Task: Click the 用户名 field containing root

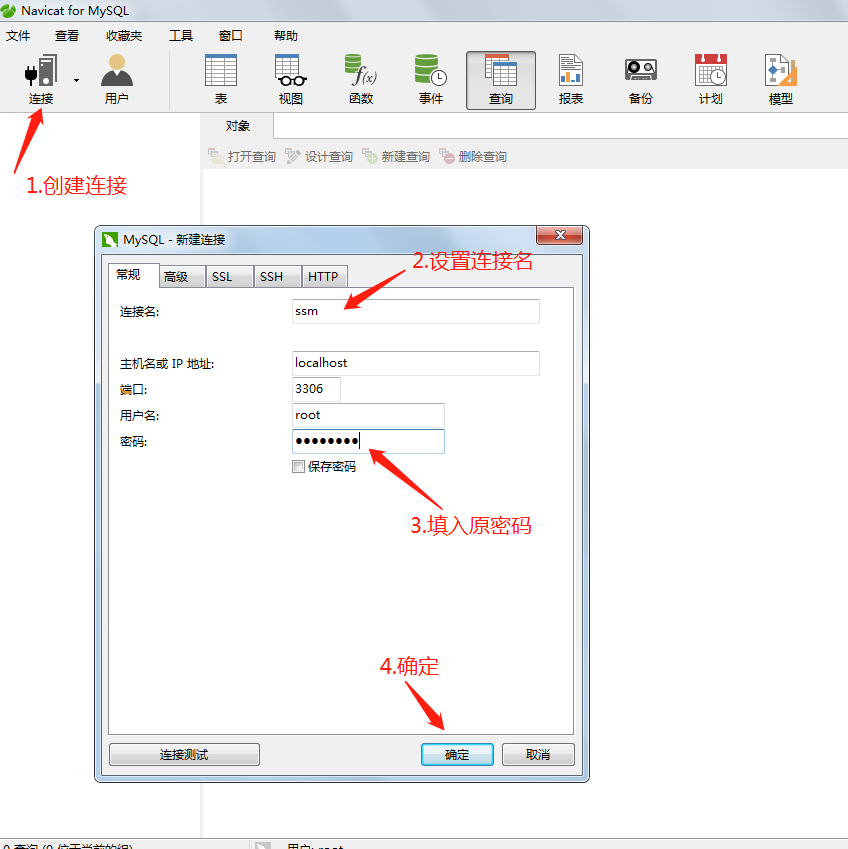Action: [x=368, y=415]
